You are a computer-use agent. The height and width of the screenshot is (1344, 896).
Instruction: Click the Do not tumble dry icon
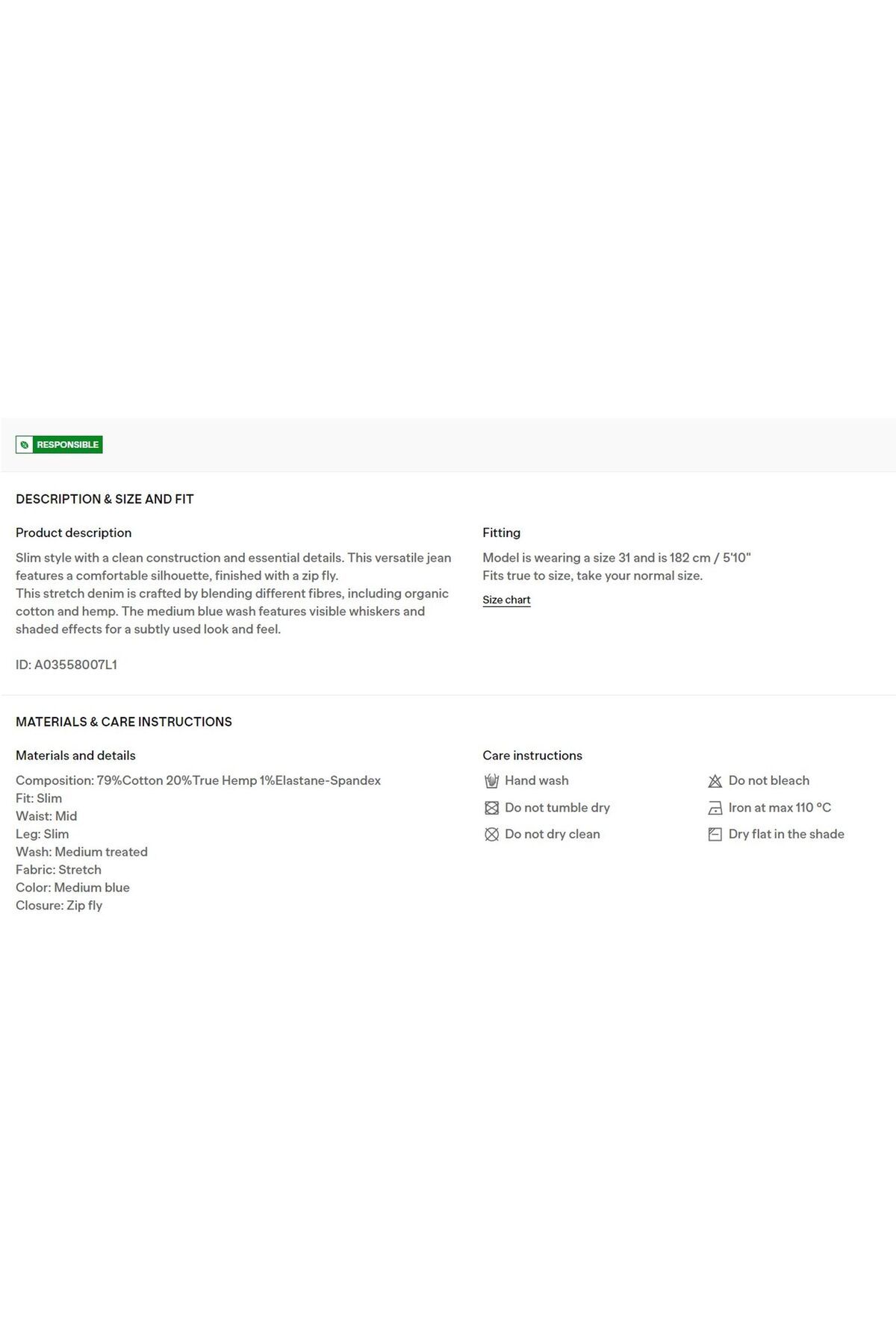(x=491, y=808)
